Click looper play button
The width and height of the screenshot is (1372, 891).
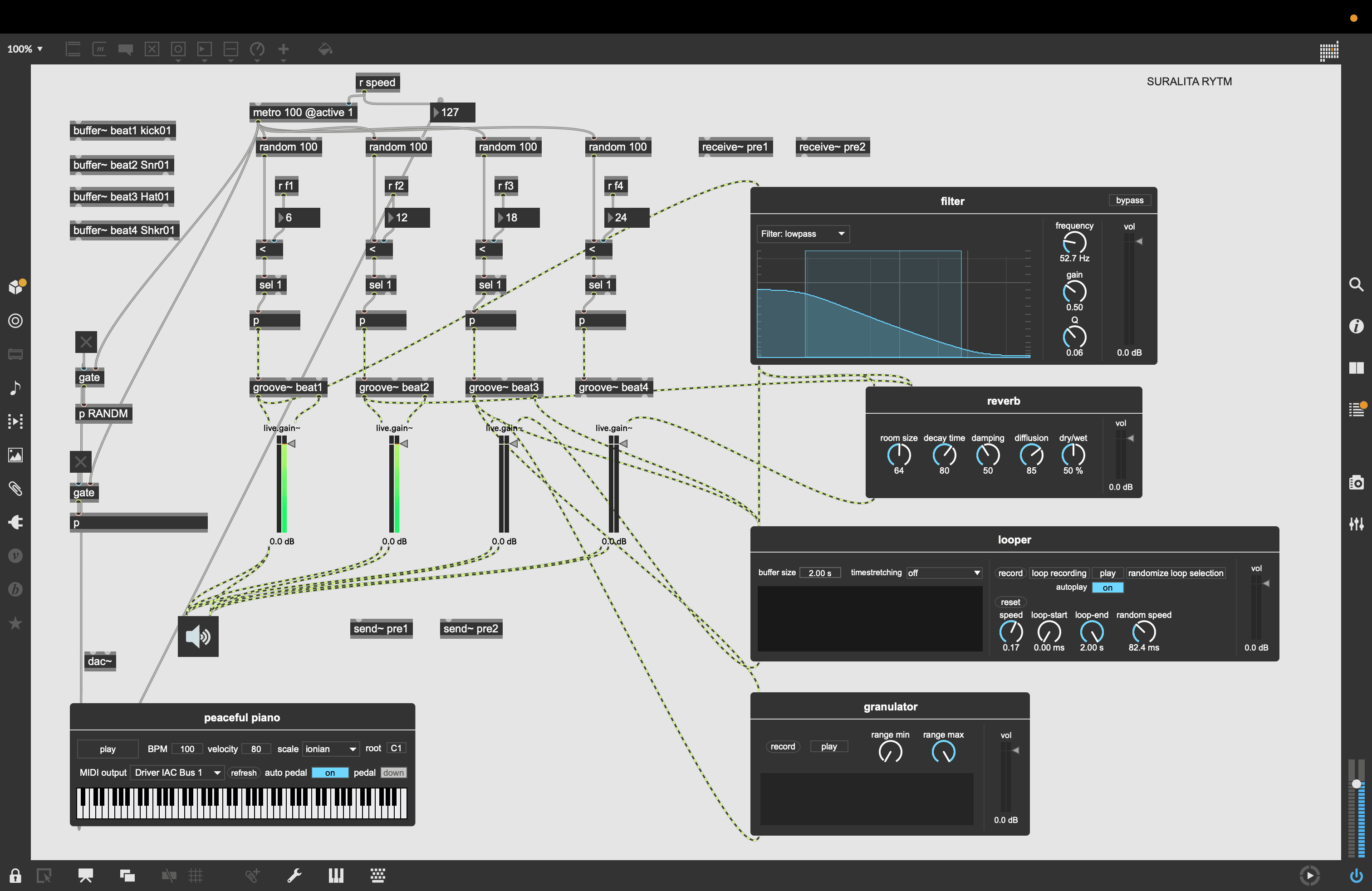coord(1107,573)
